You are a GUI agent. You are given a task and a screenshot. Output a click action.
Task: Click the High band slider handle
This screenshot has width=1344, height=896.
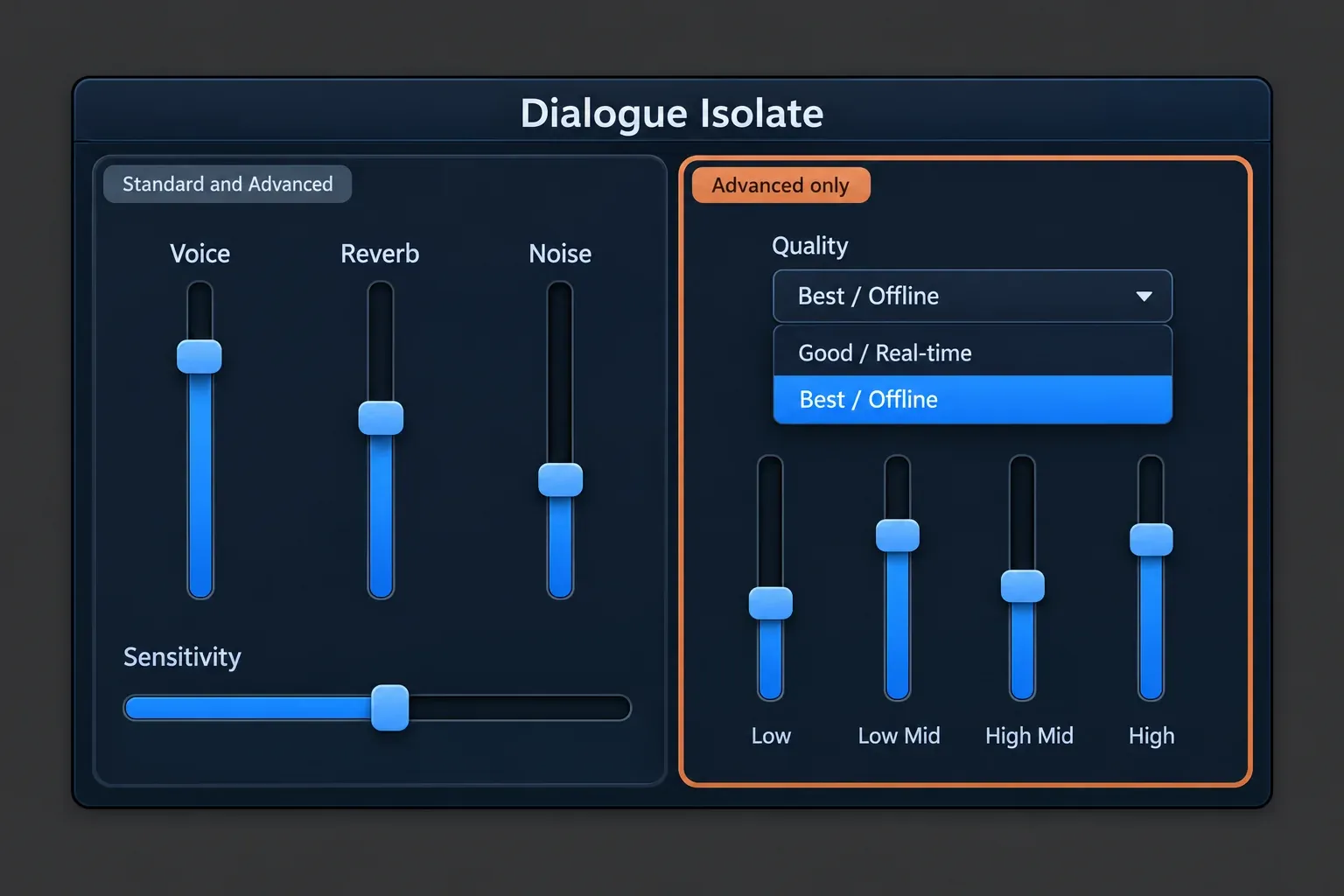pos(1151,540)
